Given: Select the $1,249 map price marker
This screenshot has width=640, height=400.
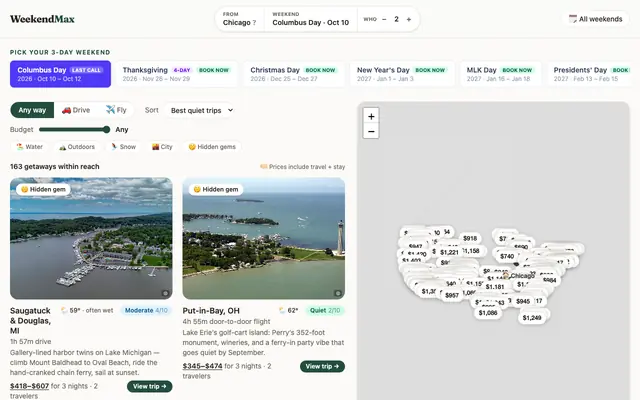Looking at the screenshot, I should click(x=532, y=318).
